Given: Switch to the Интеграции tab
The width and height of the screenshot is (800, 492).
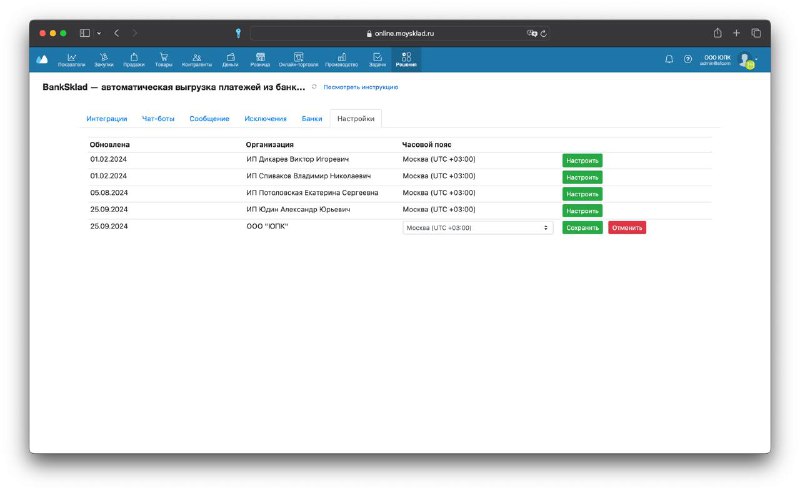Looking at the screenshot, I should coord(107,118).
